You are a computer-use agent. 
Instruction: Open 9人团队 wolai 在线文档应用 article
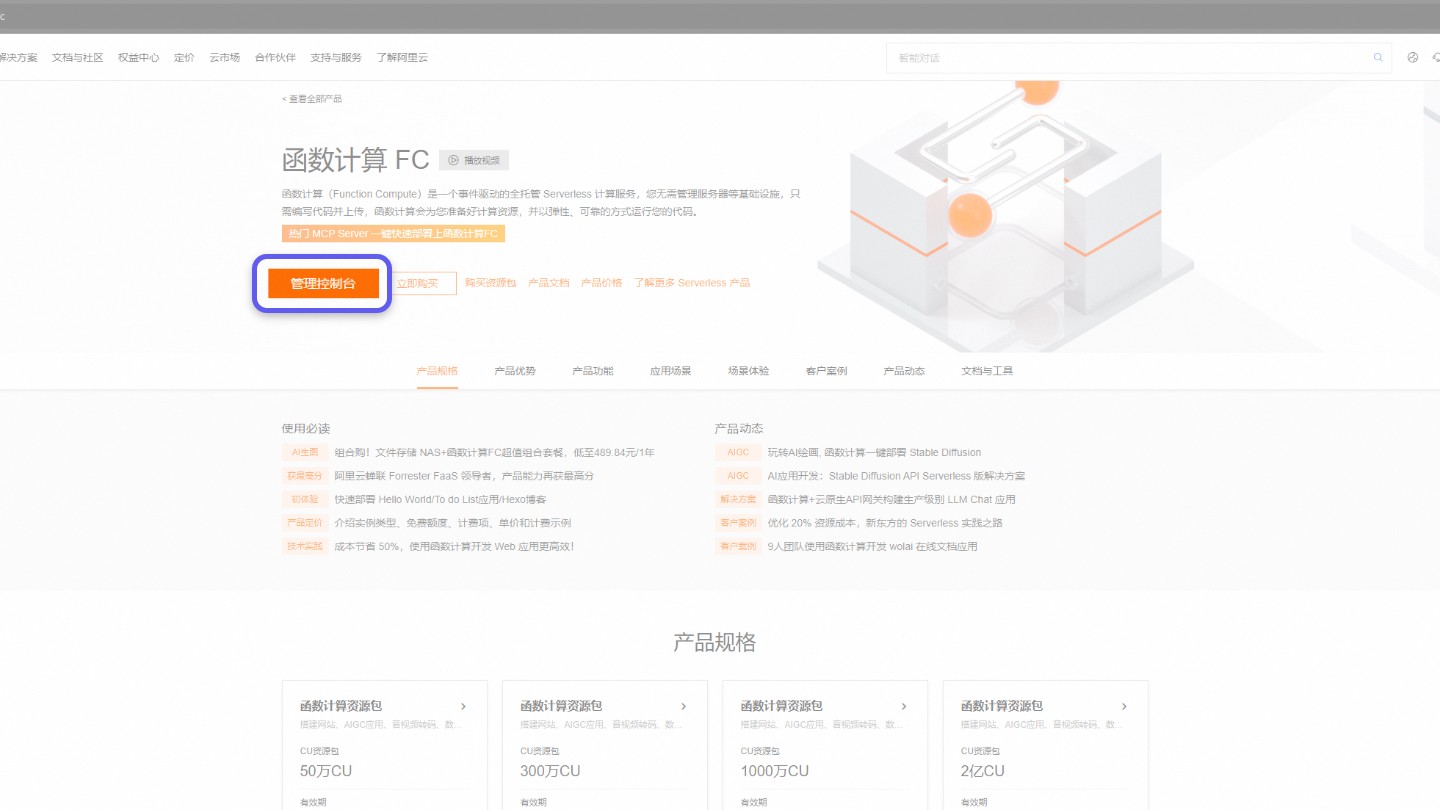(872, 546)
